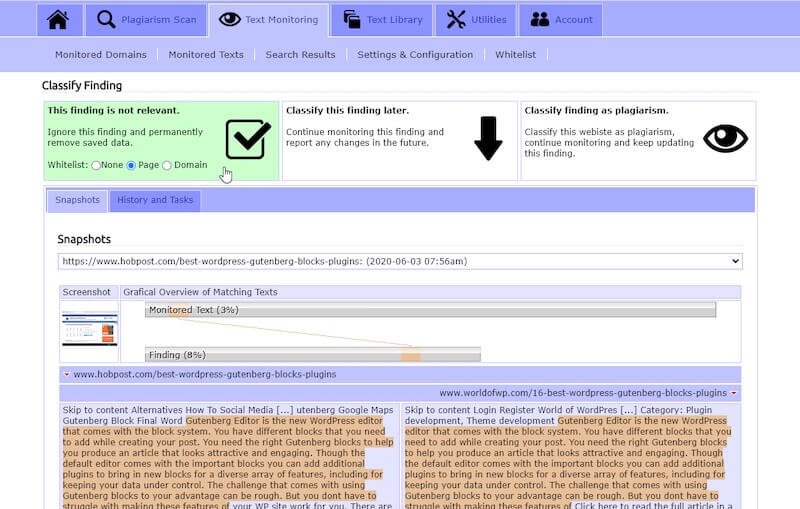The width and height of the screenshot is (800, 509).
Task: Click the Monitored Text (3%) bar
Action: click(x=430, y=310)
